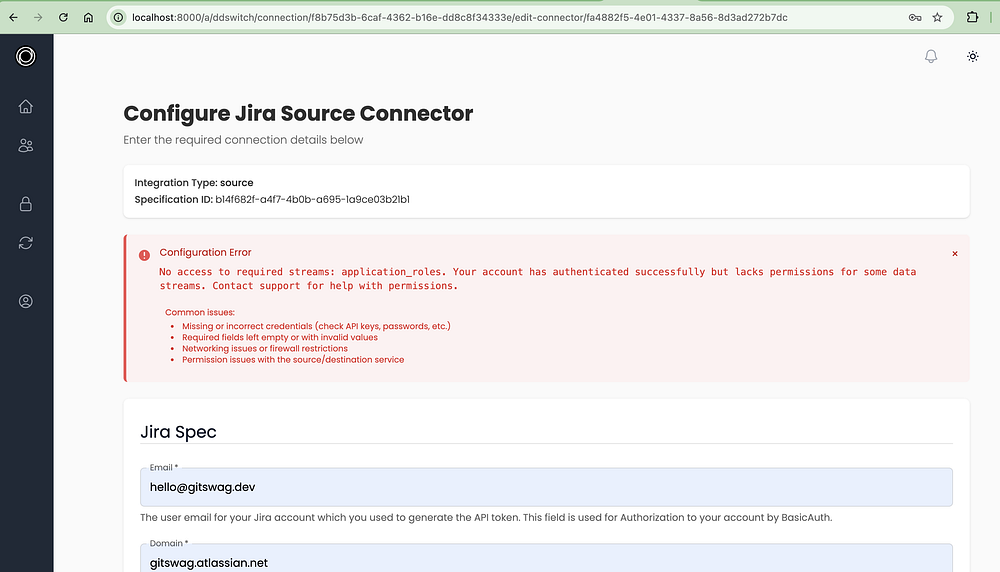Open the lock icon in sidebar
The height and width of the screenshot is (572, 1000).
click(x=26, y=204)
